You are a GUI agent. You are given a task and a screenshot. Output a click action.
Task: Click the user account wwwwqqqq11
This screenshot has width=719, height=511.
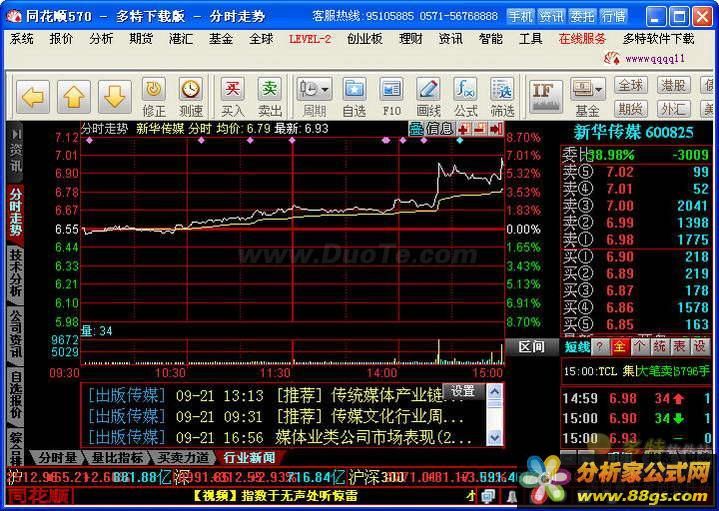[x=655, y=59]
